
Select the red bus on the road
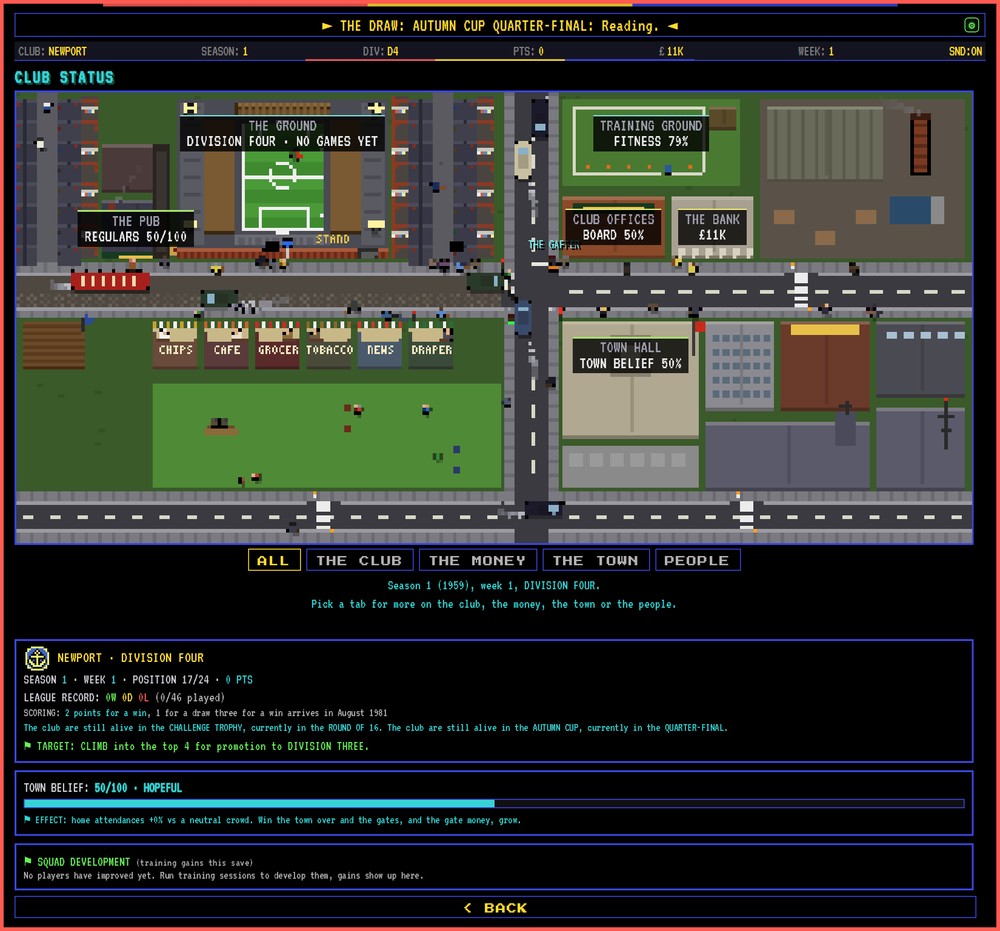[110, 281]
